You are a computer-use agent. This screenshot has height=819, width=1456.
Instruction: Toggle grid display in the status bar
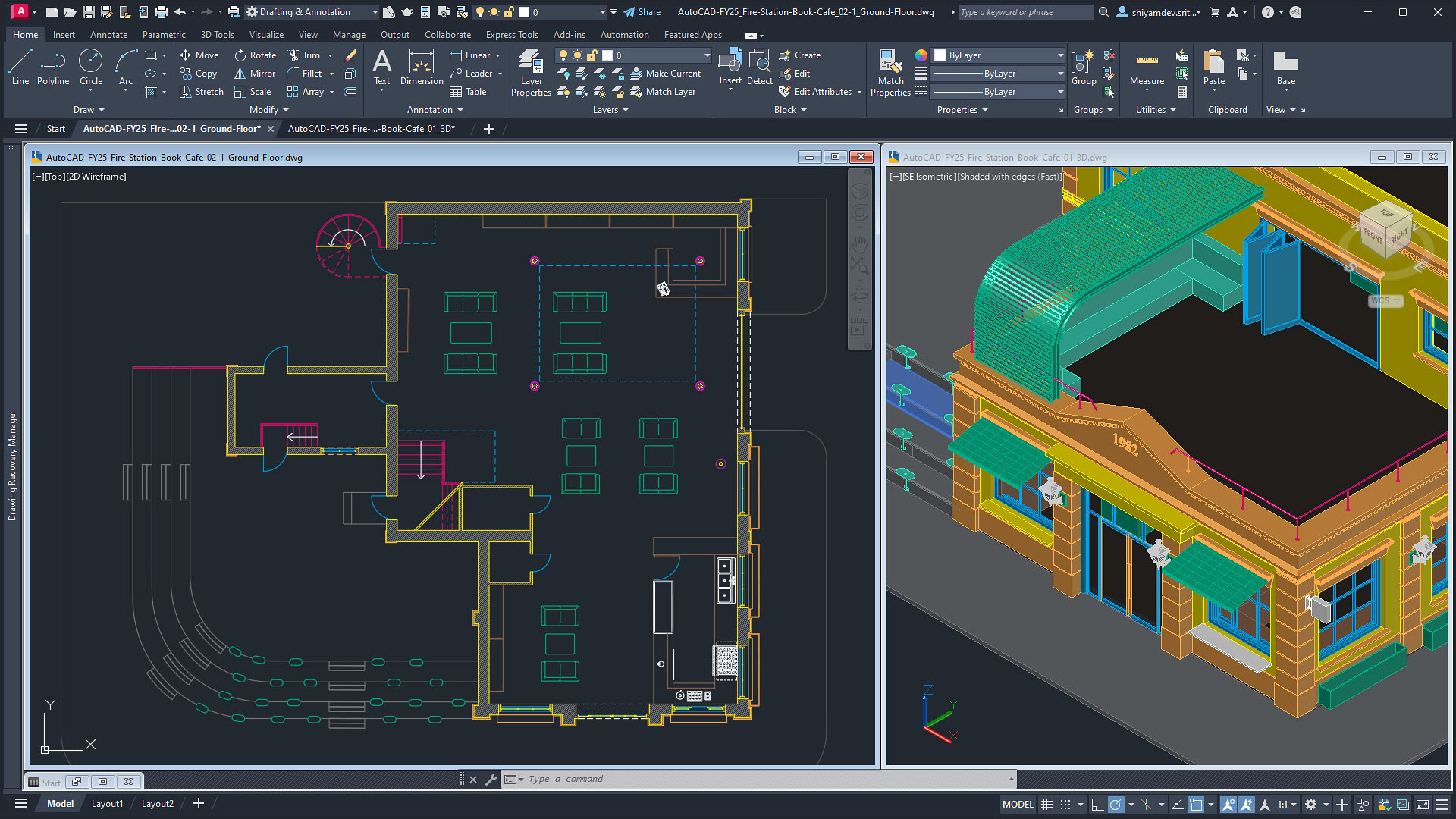(x=1047, y=804)
